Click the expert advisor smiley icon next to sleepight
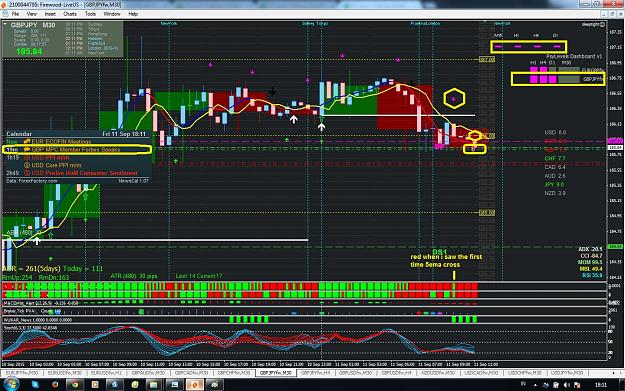The height and width of the screenshot is (391, 625). (x=602, y=24)
